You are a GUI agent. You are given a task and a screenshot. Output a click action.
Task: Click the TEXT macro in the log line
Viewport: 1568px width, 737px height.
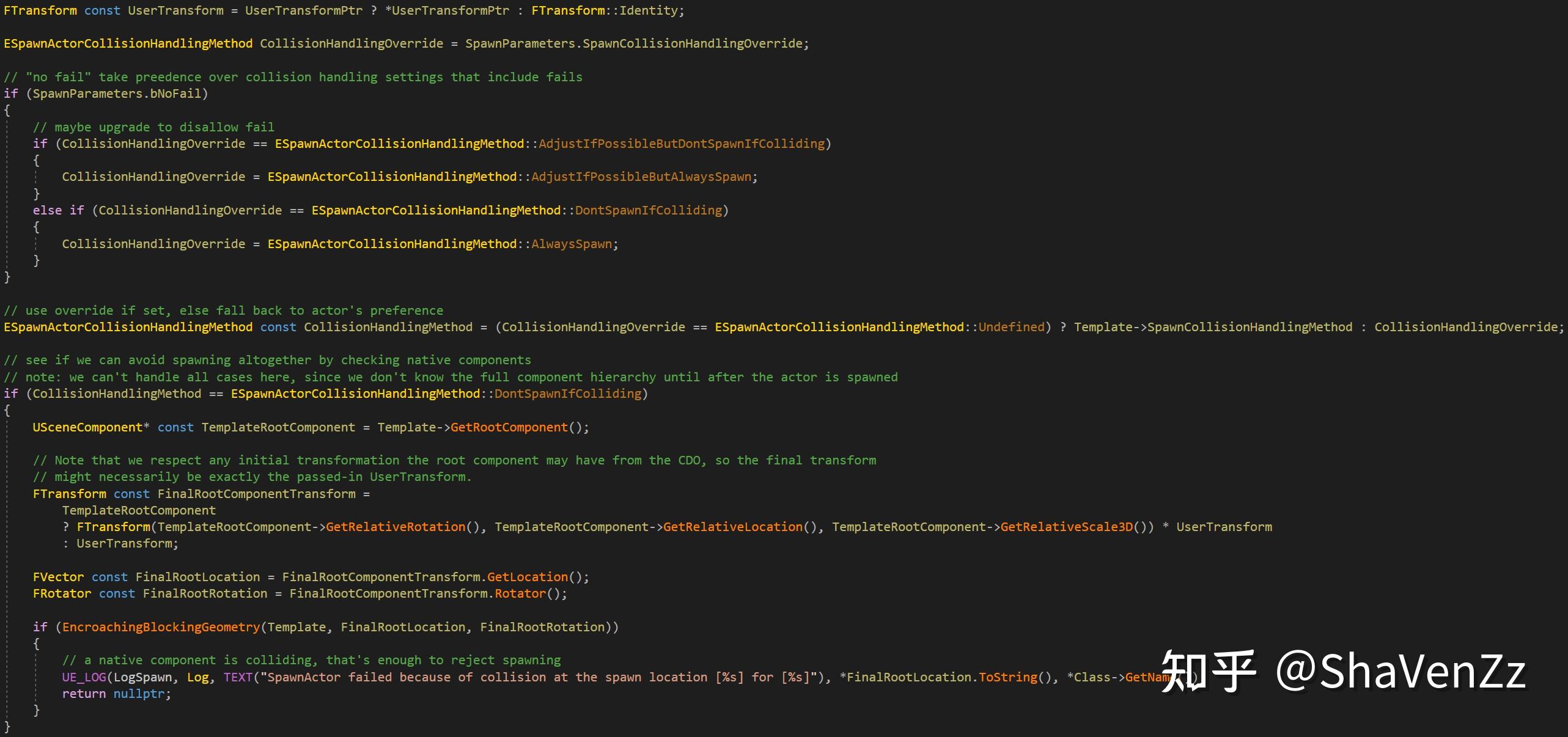[238, 677]
